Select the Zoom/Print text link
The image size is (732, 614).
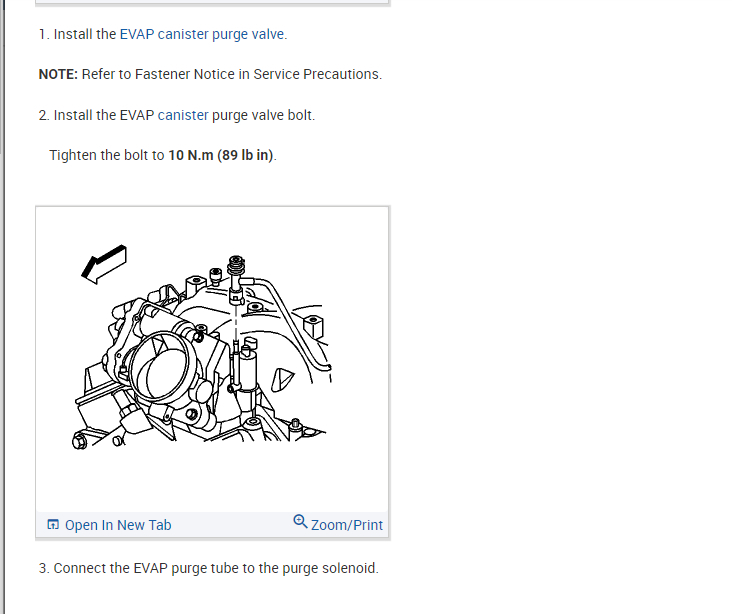(347, 525)
